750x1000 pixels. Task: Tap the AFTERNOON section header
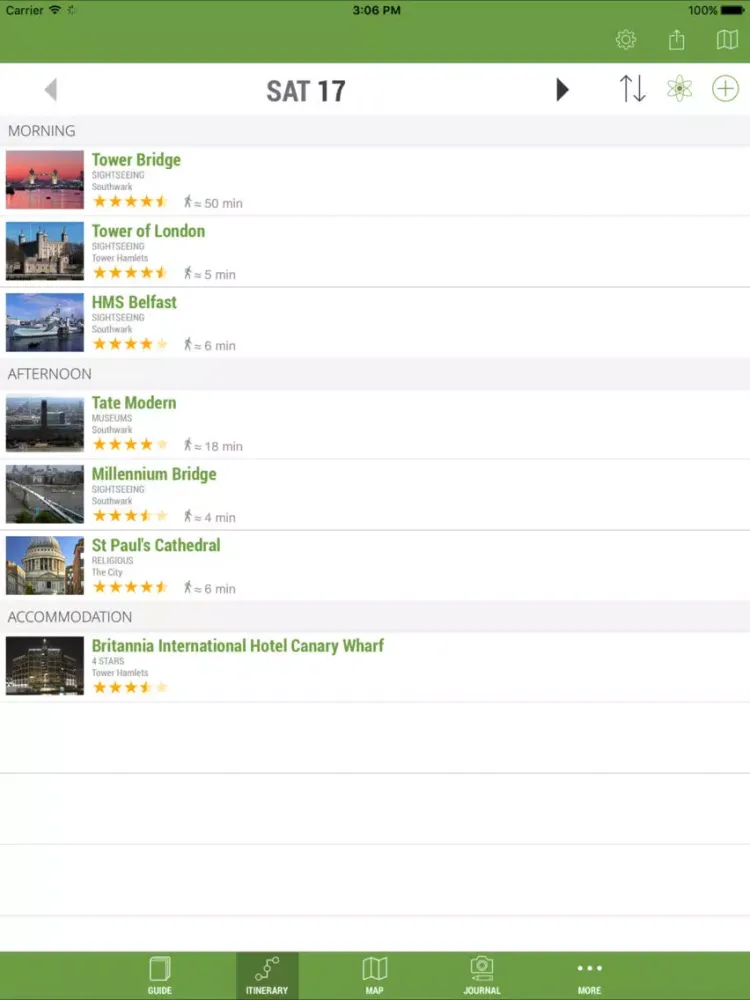pyautogui.click(x=49, y=374)
